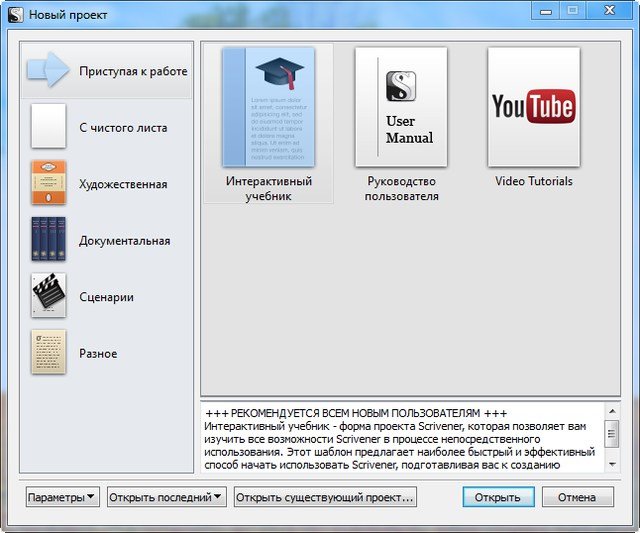Open the Открыть последний dropdown list
Viewport: 640px width, 533px height.
click(166, 497)
